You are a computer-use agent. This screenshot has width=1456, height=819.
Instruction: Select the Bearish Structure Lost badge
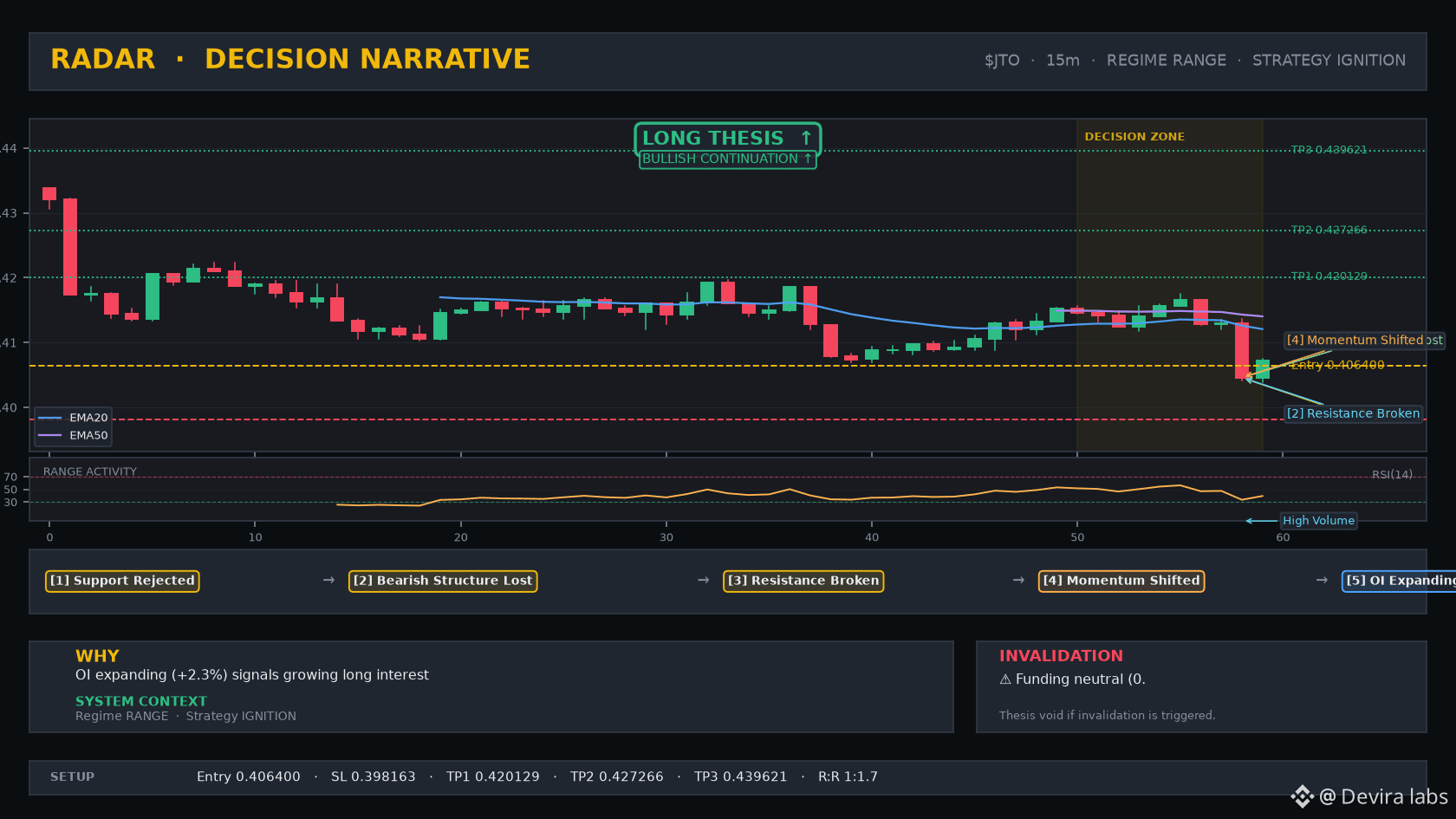(443, 581)
